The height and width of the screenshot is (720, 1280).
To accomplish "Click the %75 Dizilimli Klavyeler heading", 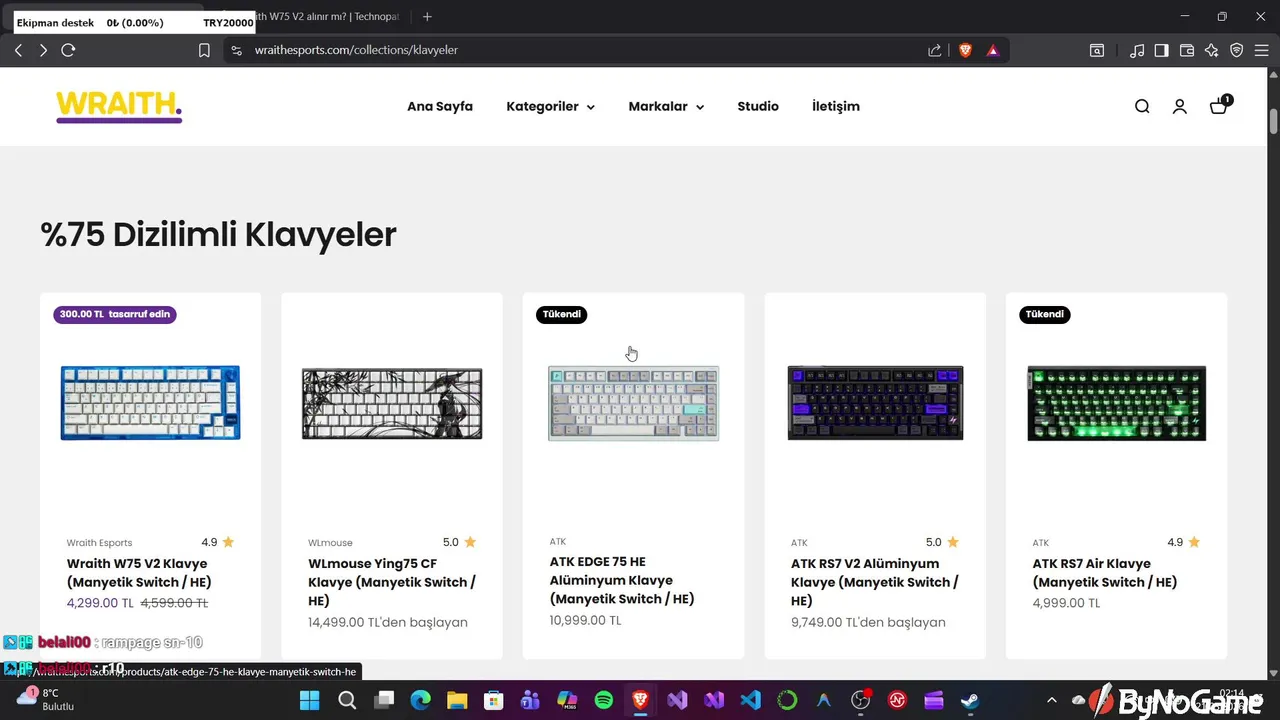I will (218, 234).
